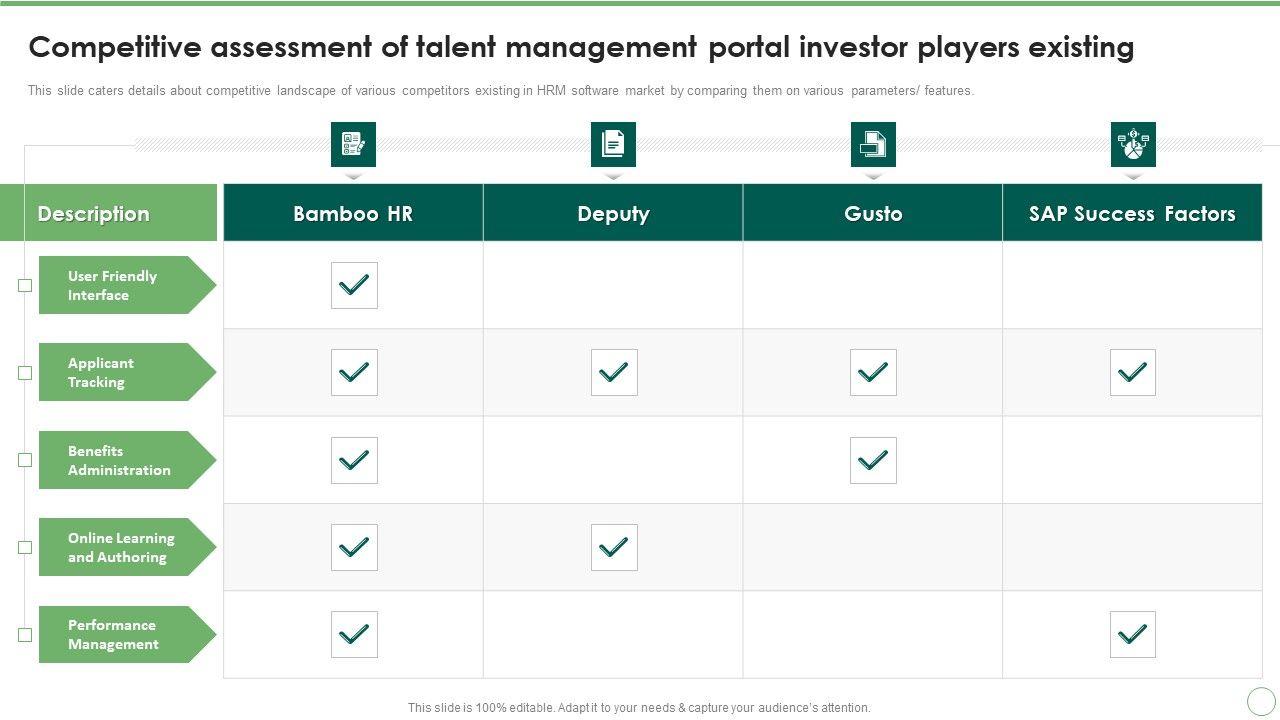Toggle Deputy Online Learning and Authoring checkbox
1280x720 pixels.
point(614,547)
